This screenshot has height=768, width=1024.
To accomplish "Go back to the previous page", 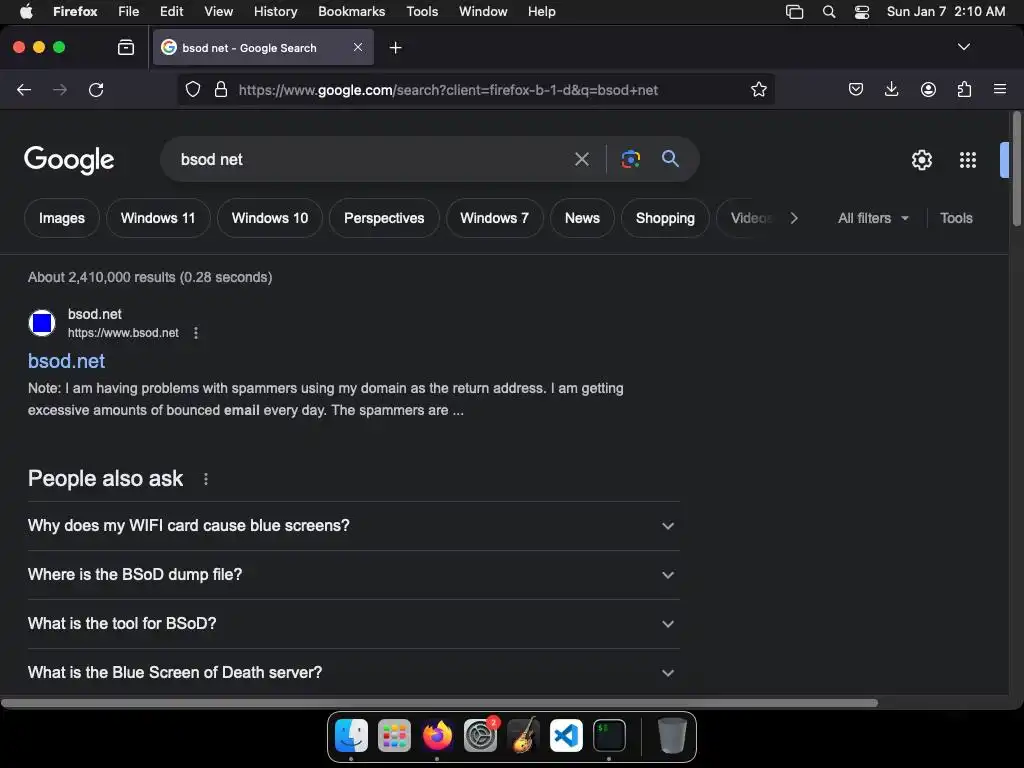I will coord(24,89).
